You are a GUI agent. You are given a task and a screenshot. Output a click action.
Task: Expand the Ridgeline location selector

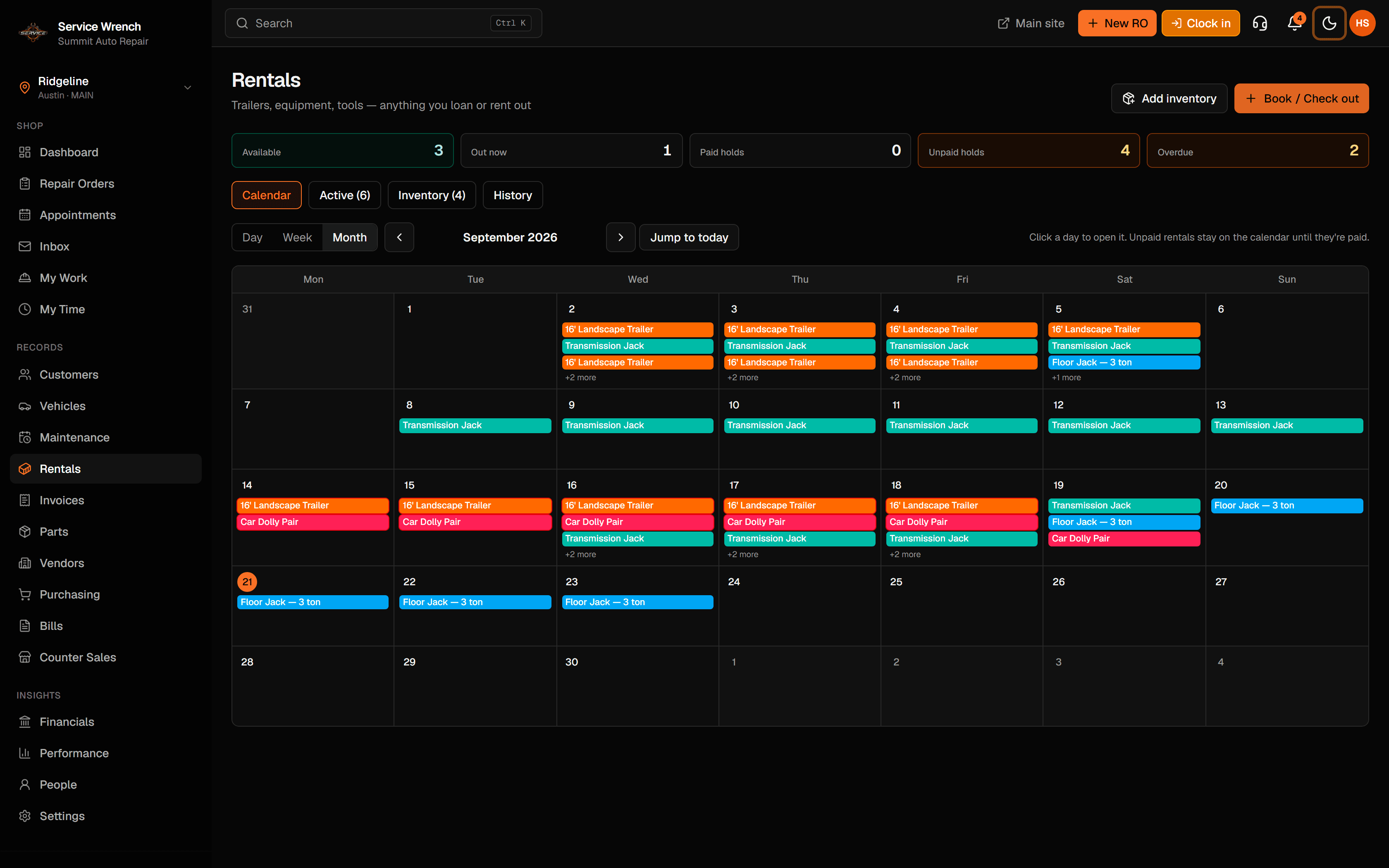click(105, 87)
